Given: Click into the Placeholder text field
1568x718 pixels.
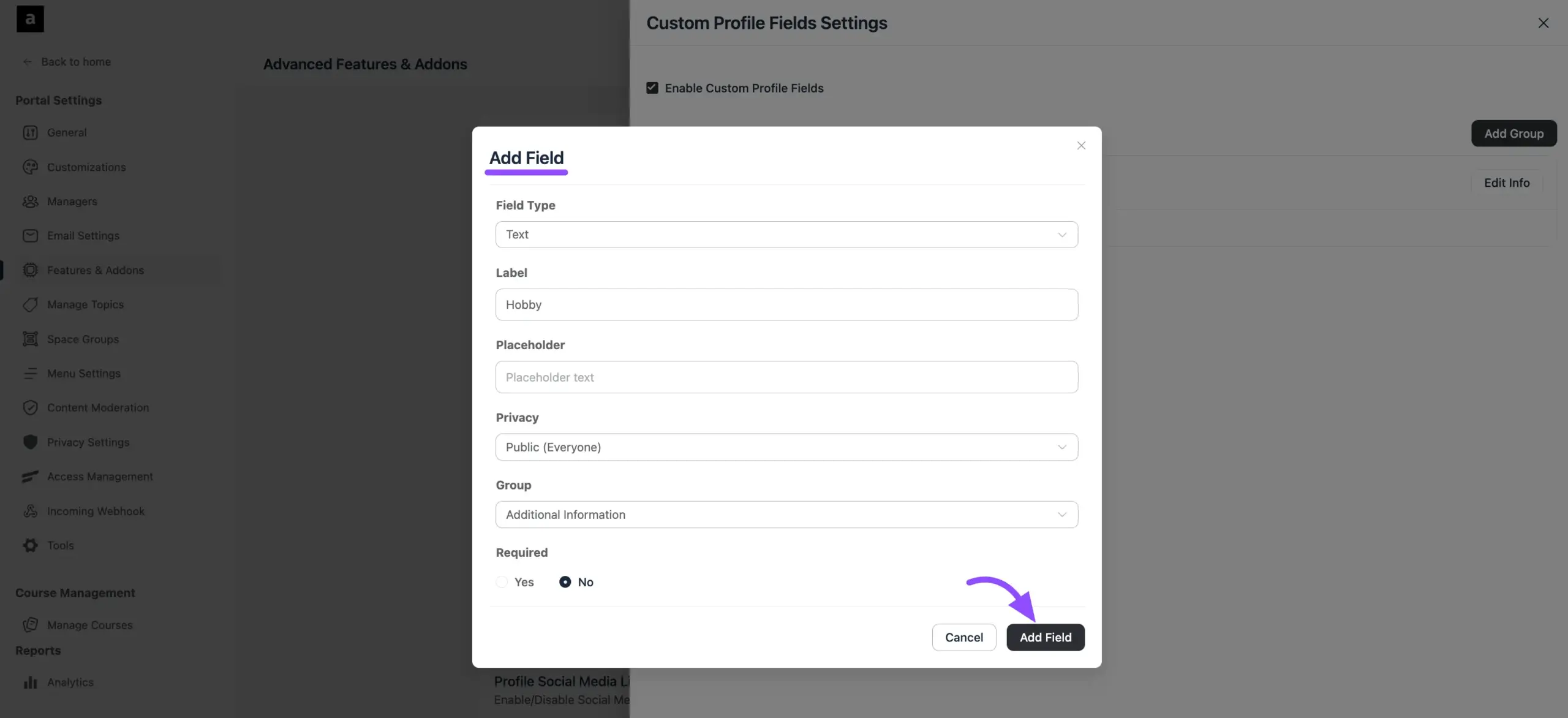Looking at the screenshot, I should click(786, 377).
